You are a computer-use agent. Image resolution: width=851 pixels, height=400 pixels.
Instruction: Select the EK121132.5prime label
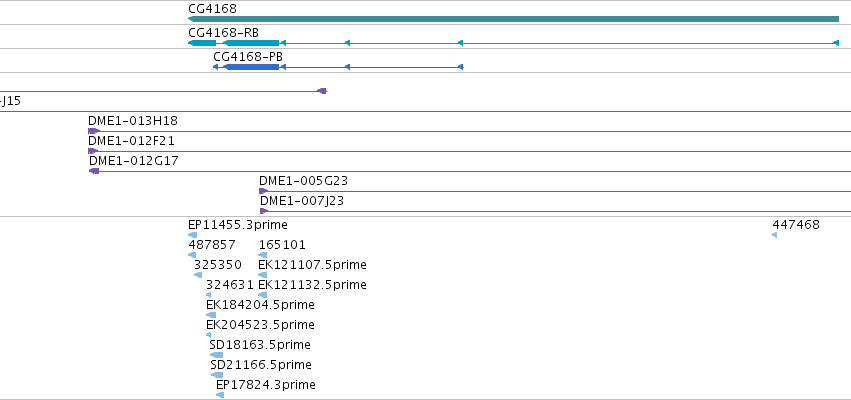(312, 285)
